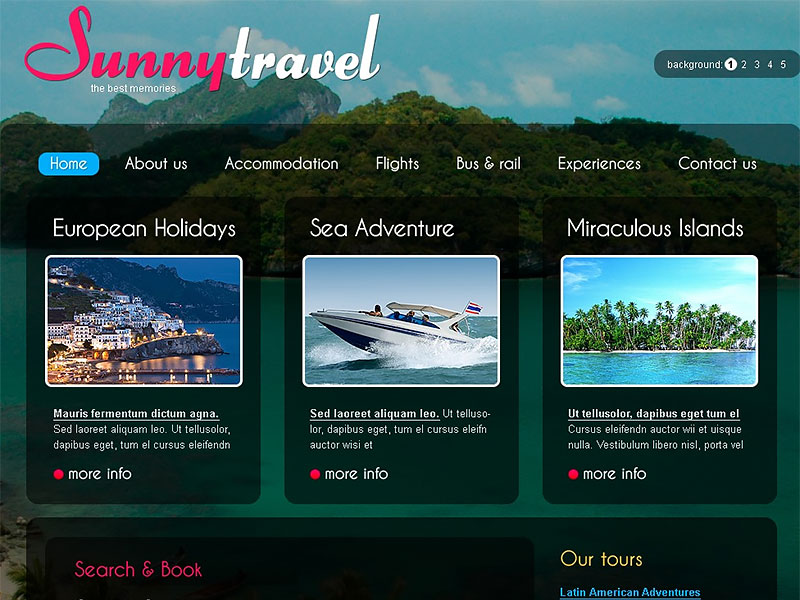Switch to background number 3
The image size is (800, 600).
coord(757,65)
